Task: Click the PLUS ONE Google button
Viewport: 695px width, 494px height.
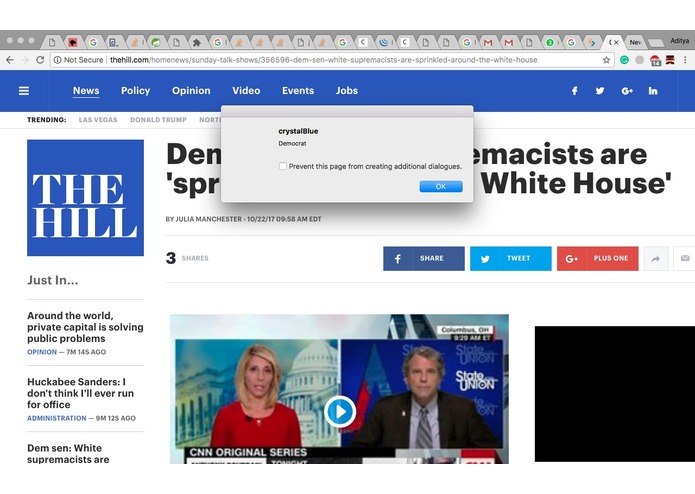Action: 597,258
